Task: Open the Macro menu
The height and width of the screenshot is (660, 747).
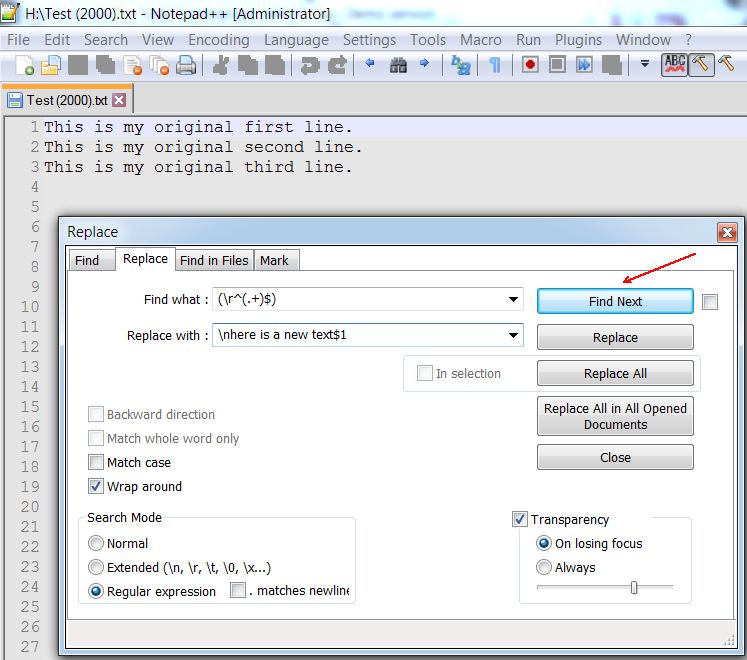Action: [481, 40]
